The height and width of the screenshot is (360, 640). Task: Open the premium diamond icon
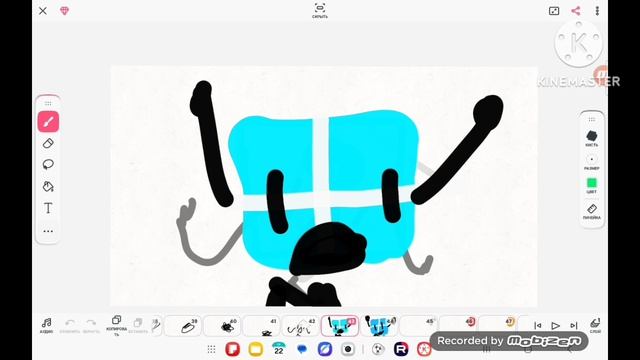pos(64,11)
